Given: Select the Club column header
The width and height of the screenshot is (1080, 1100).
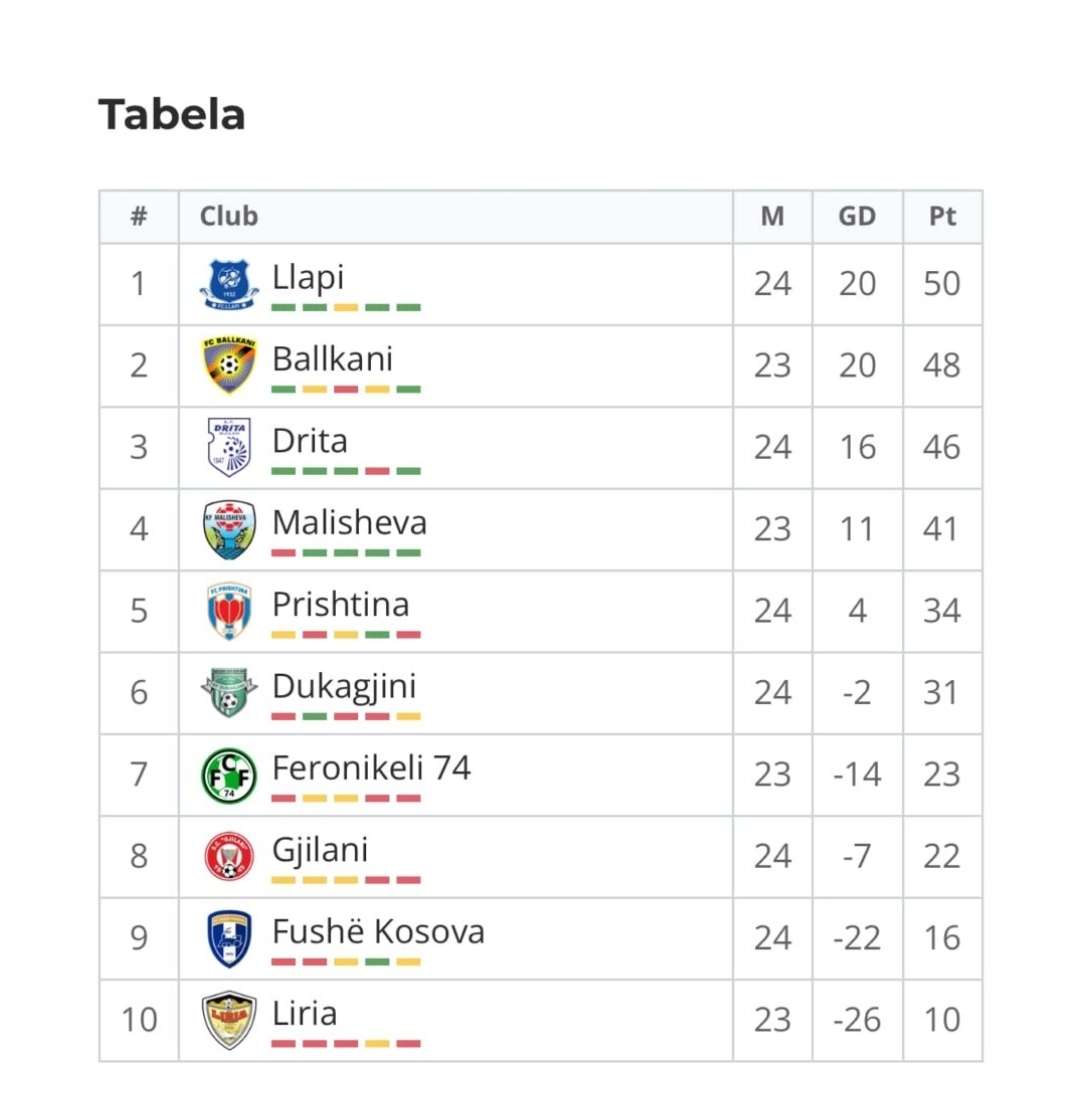Looking at the screenshot, I should tap(229, 216).
